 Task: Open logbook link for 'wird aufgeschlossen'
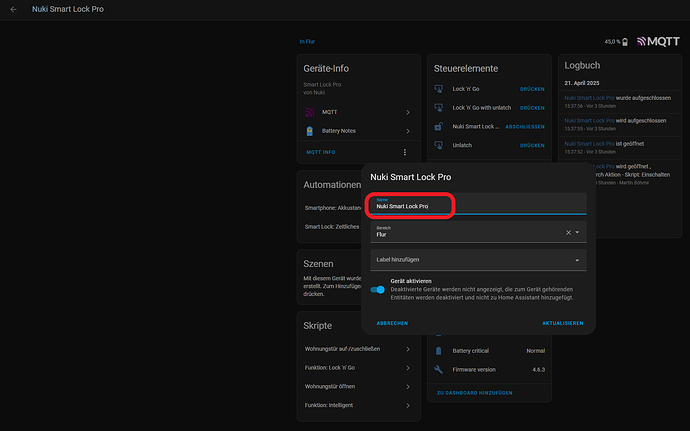(x=589, y=121)
